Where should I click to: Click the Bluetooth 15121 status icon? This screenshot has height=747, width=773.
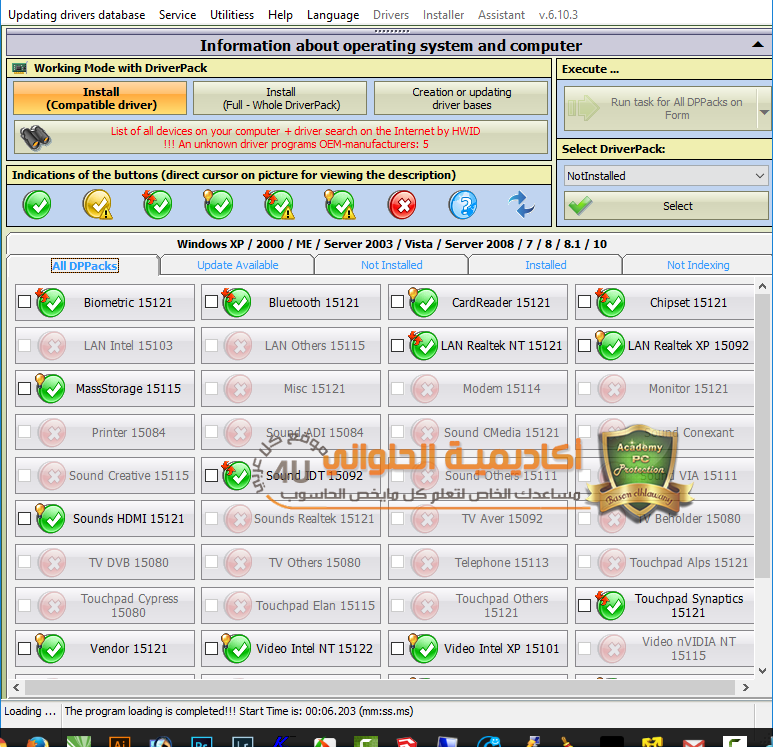[x=237, y=303]
